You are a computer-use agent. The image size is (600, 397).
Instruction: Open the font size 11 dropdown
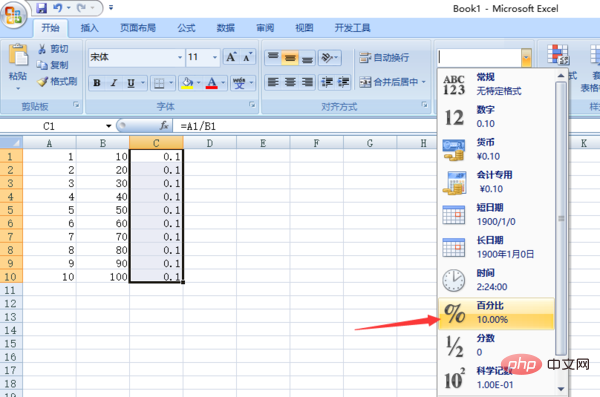point(215,57)
